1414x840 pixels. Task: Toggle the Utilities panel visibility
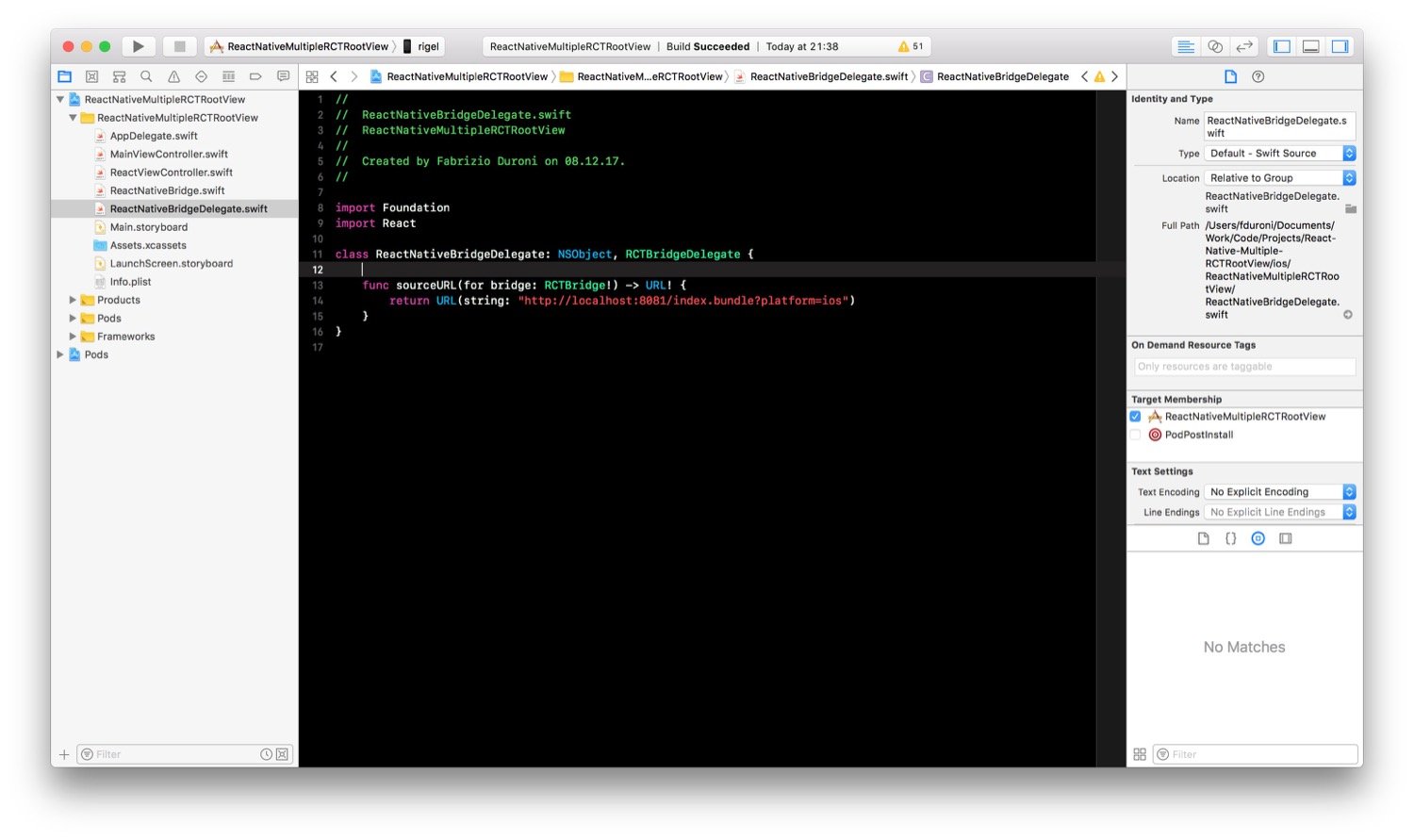pos(1340,46)
